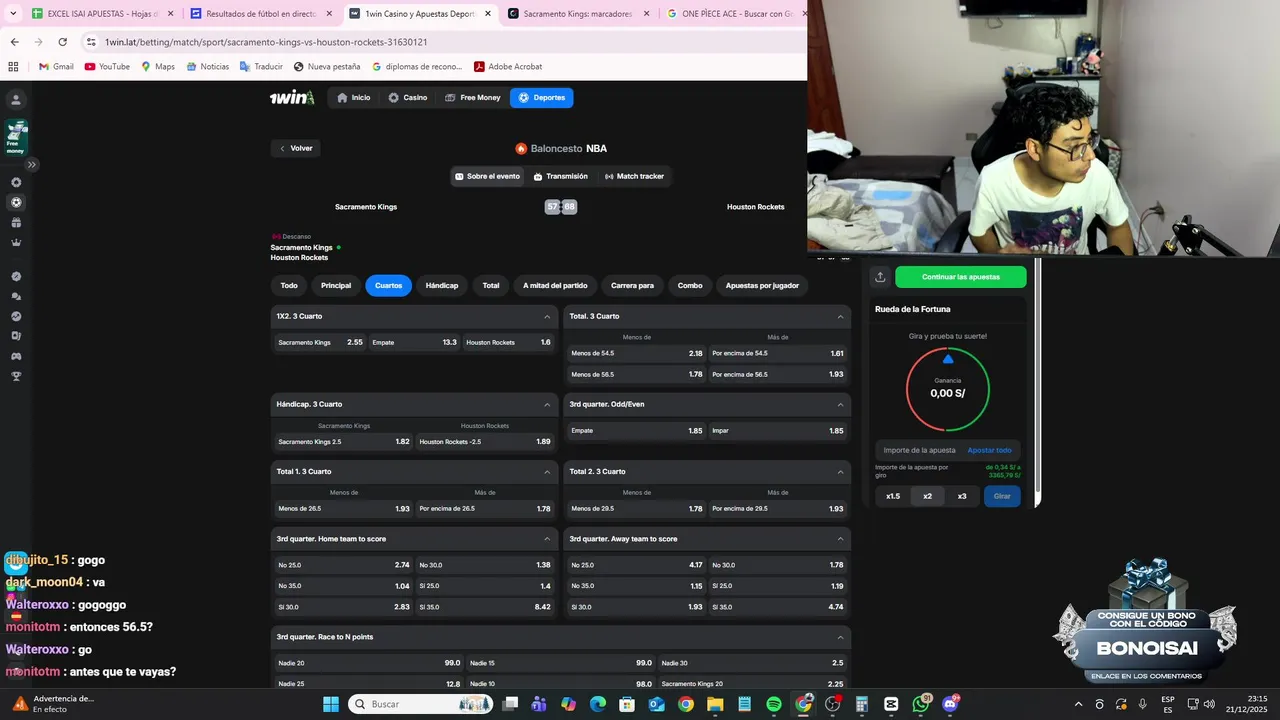Screen dimensions: 1280x720
Task: Open the chat bubbles sidebar icon
Action: tap(16, 296)
